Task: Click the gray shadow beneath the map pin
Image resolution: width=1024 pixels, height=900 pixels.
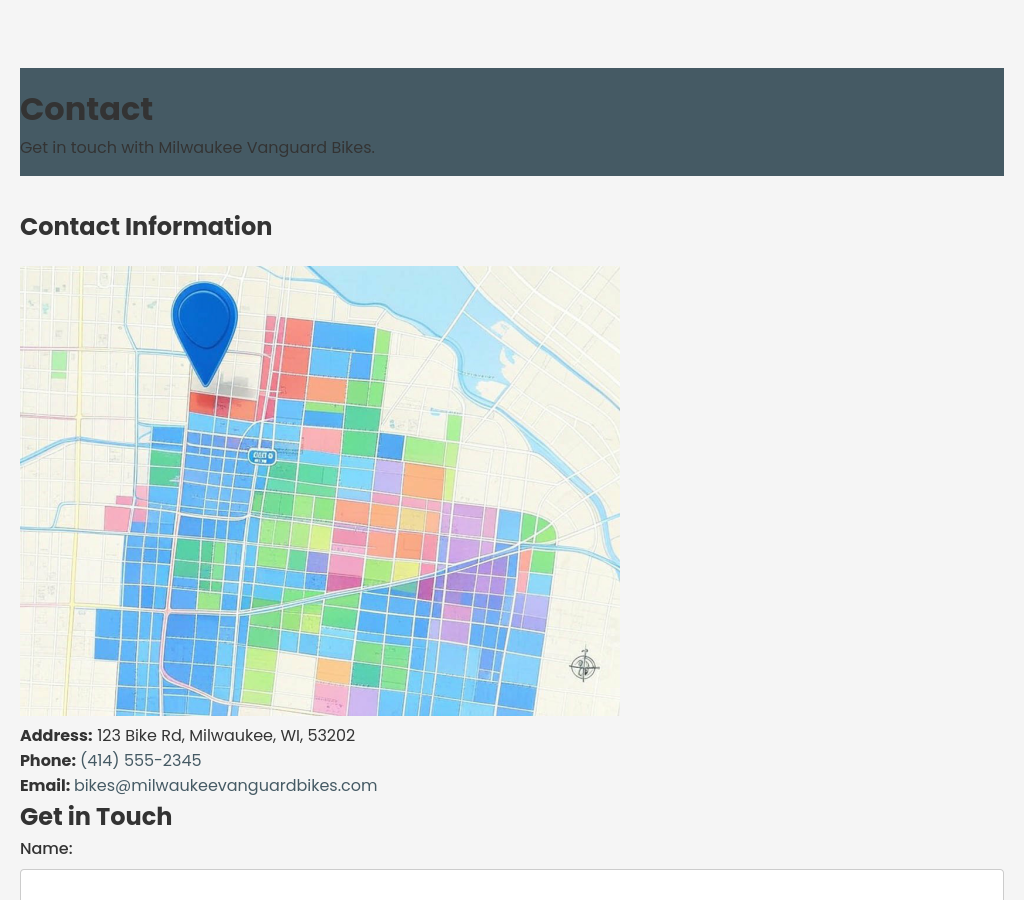Action: 236,390
